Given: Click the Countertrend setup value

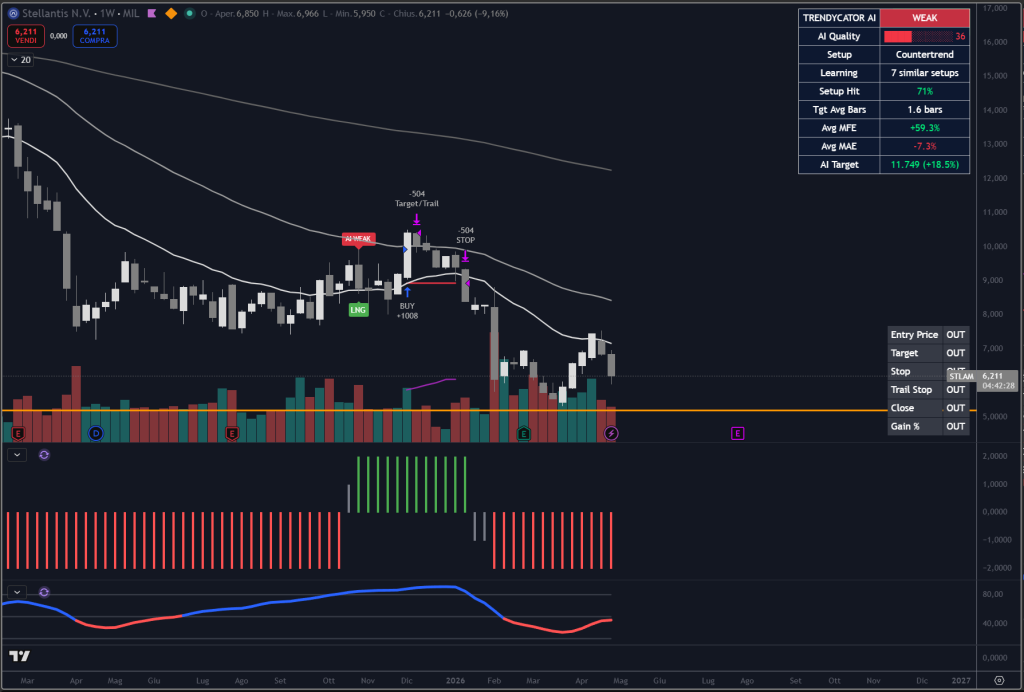Looking at the screenshot, I should point(925,55).
